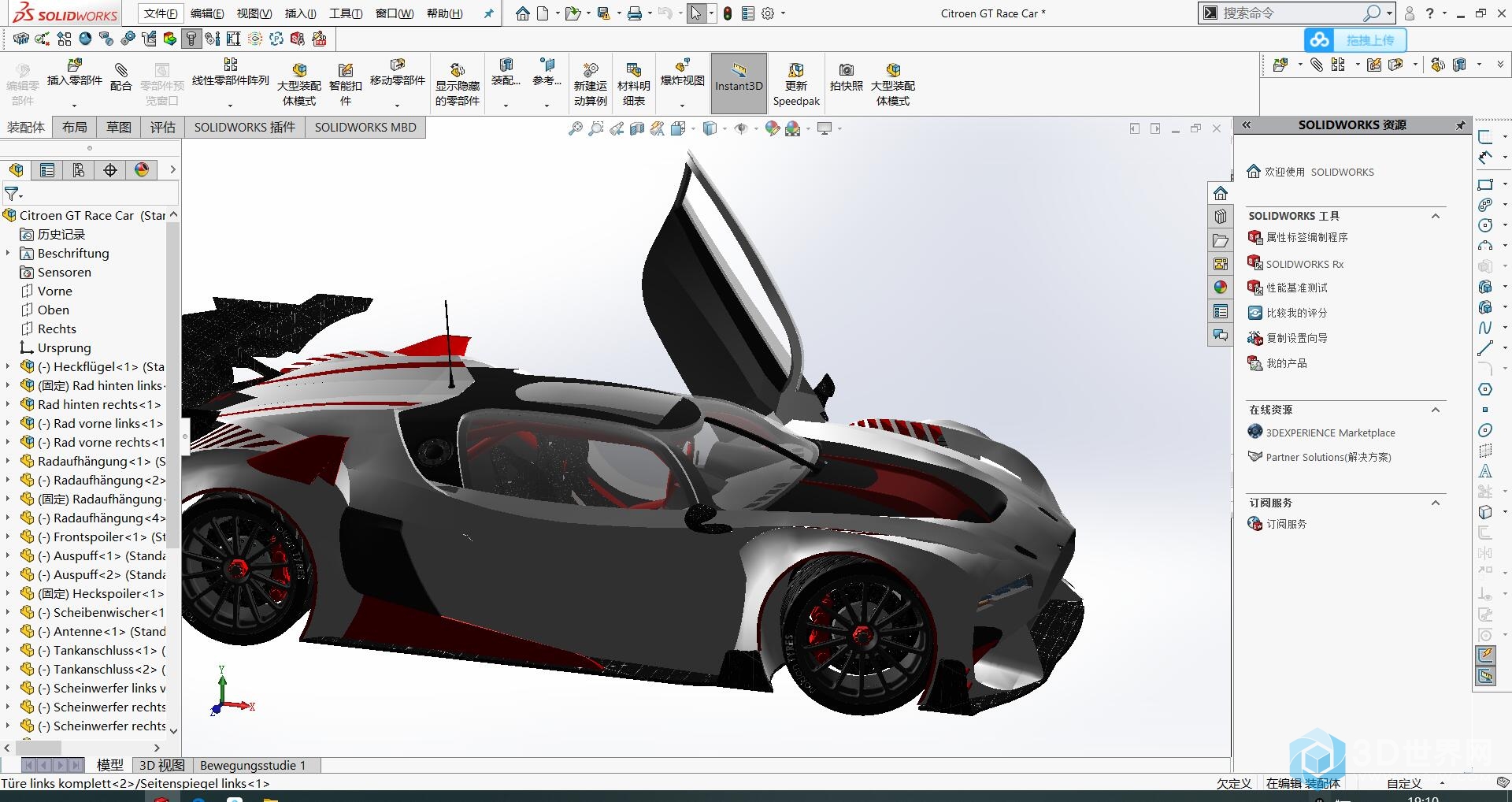Click feature tree vertical scrollbar down arrow
This screenshot has width=1512, height=802.
[x=173, y=731]
